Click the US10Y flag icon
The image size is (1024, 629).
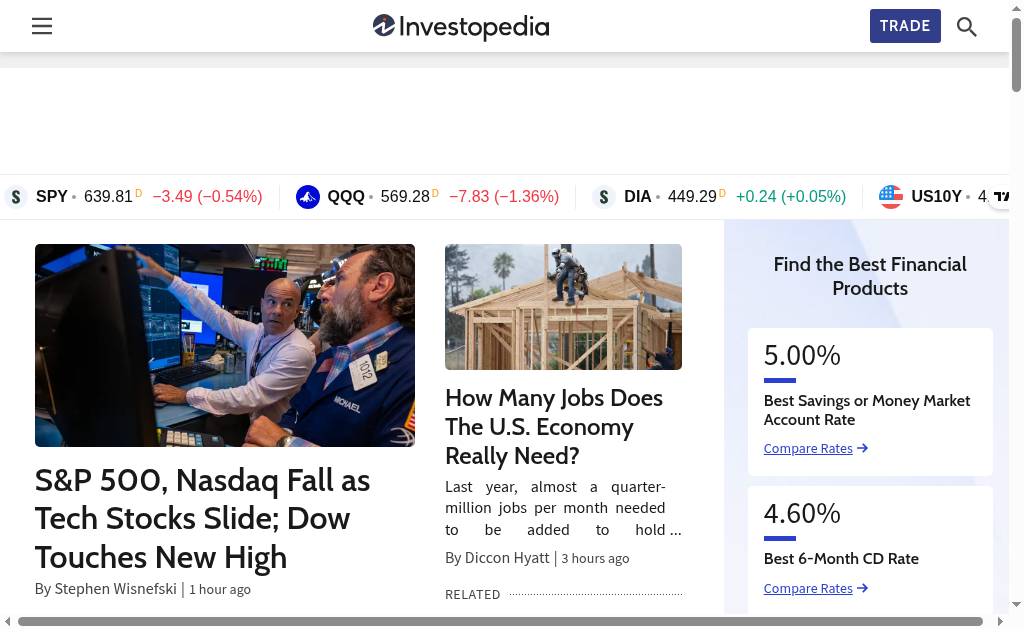891,197
